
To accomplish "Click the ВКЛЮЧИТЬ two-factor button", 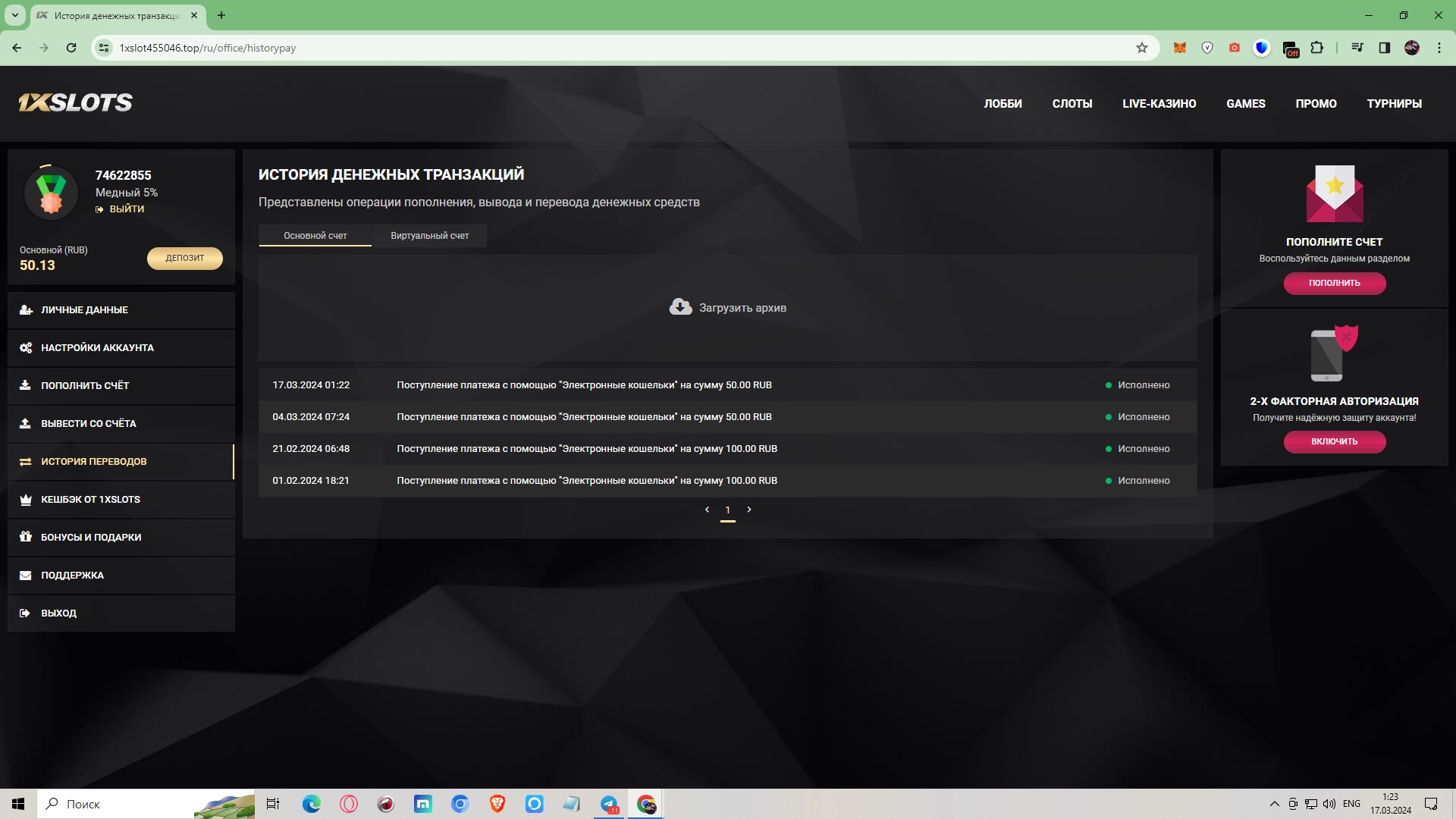I will 1334,441.
